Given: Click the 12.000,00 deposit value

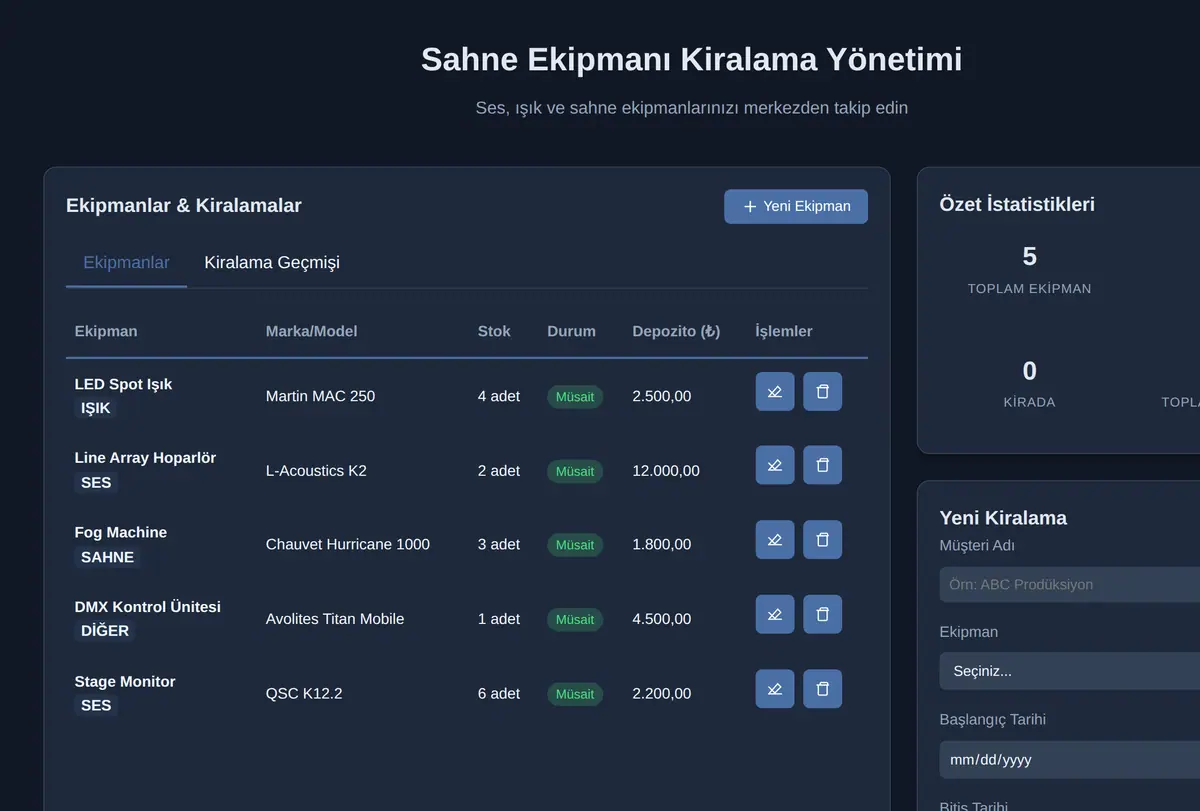Looking at the screenshot, I should 666,471.
